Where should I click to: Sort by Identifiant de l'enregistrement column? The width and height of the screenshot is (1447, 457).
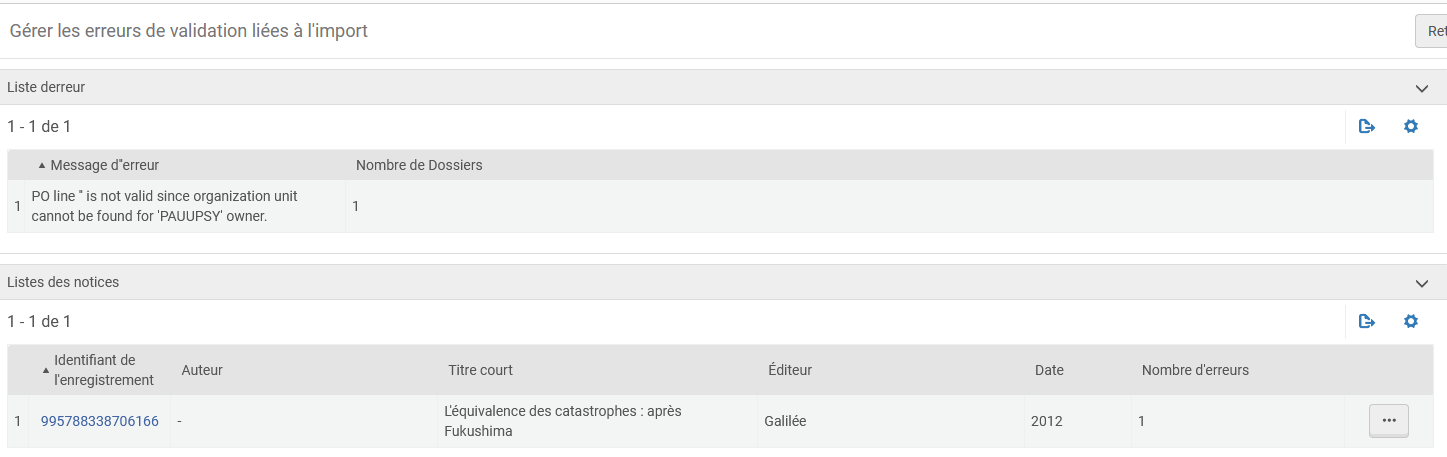tap(103, 370)
